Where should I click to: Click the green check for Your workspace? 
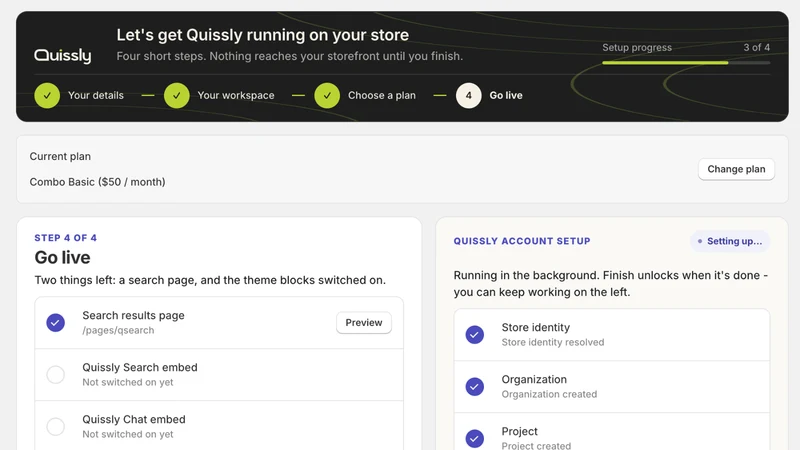(x=177, y=95)
